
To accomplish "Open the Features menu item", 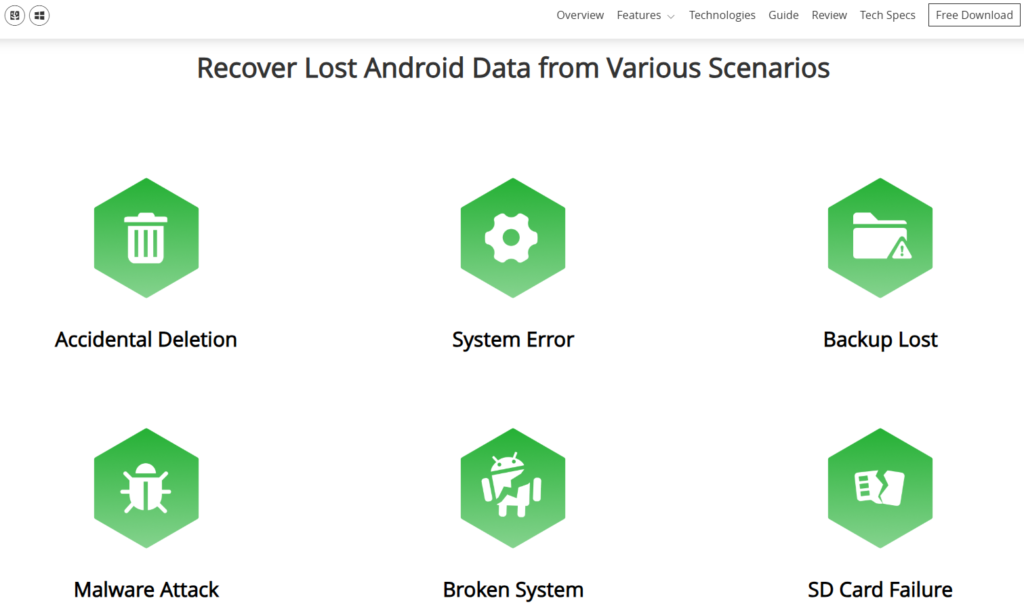I will [639, 15].
